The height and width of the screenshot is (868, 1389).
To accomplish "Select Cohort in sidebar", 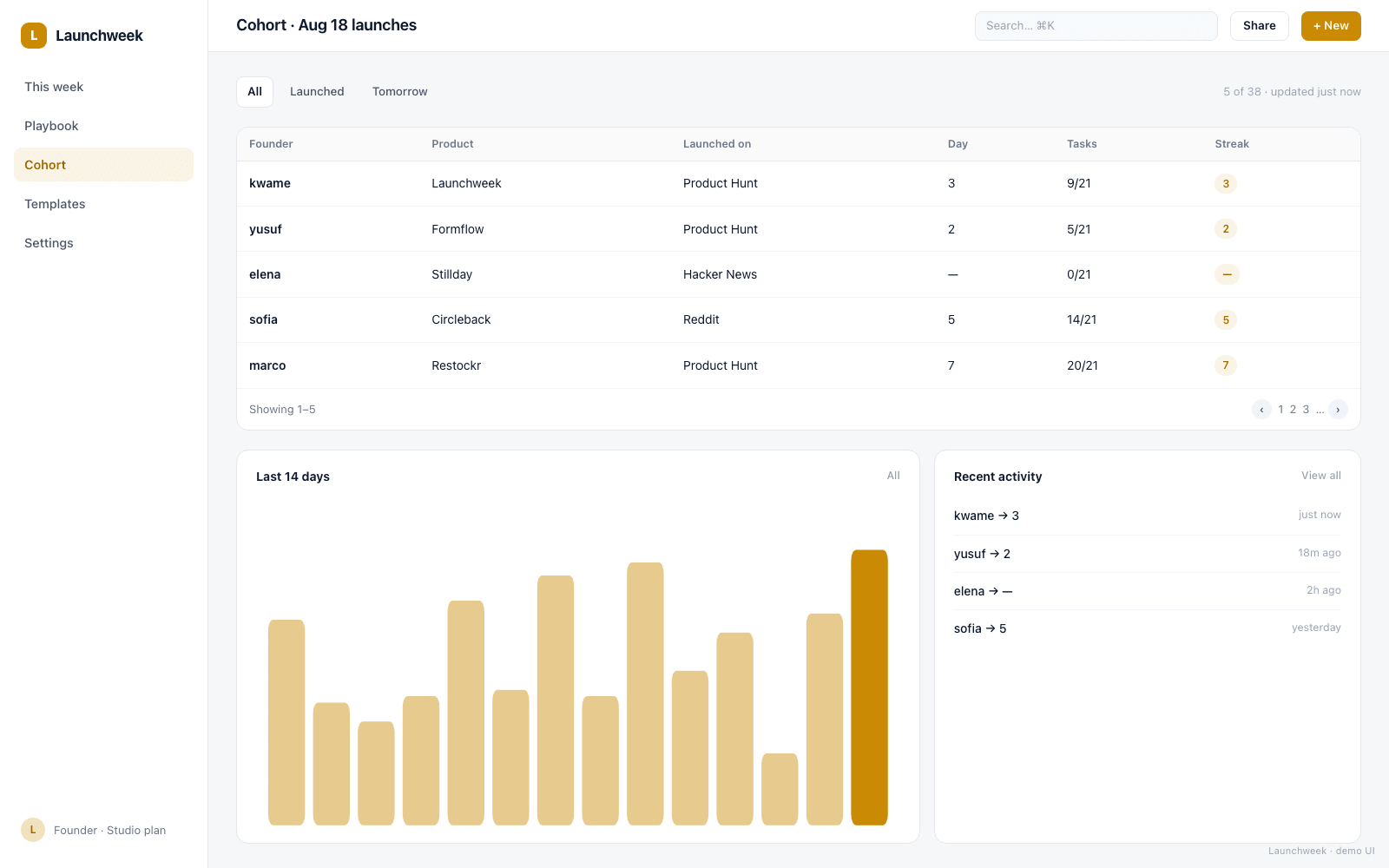I will (103, 165).
